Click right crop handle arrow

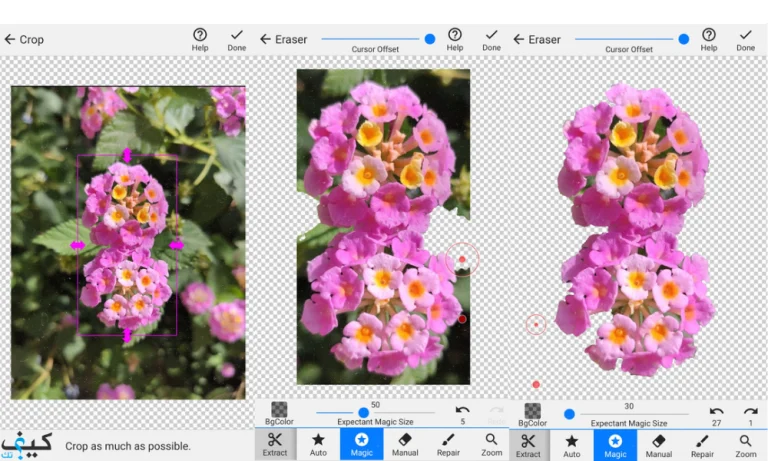pyautogui.click(x=176, y=245)
